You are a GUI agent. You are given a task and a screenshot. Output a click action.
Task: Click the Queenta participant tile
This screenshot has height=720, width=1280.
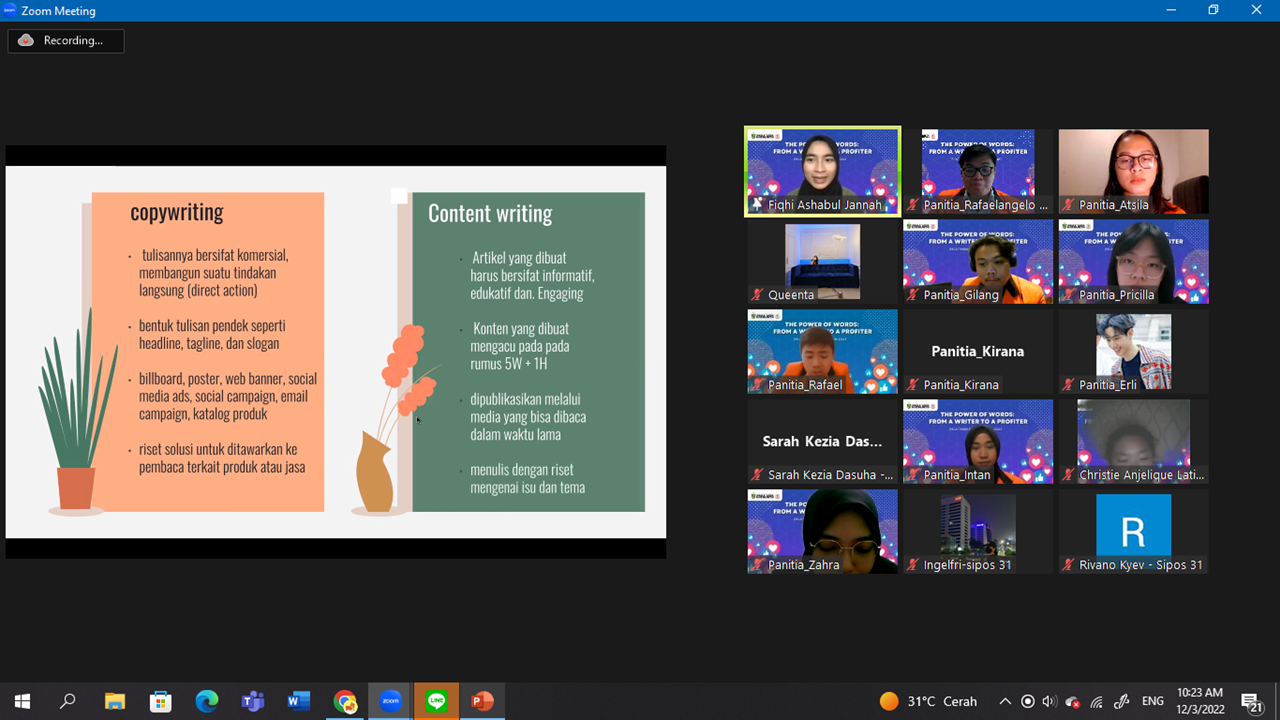click(x=822, y=260)
